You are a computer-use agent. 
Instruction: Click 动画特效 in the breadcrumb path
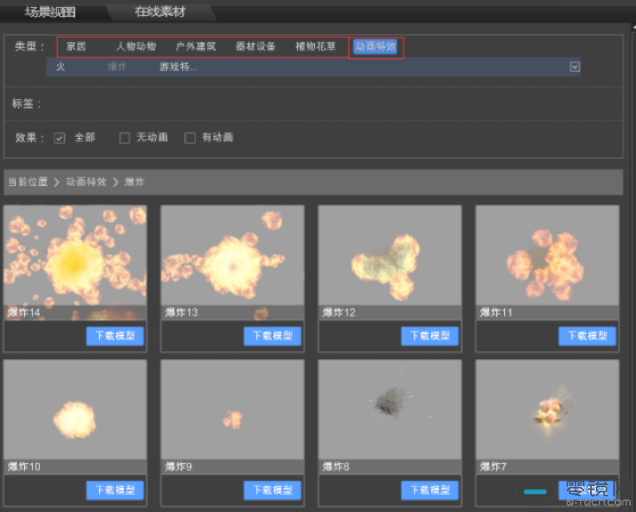pyautogui.click(x=88, y=182)
